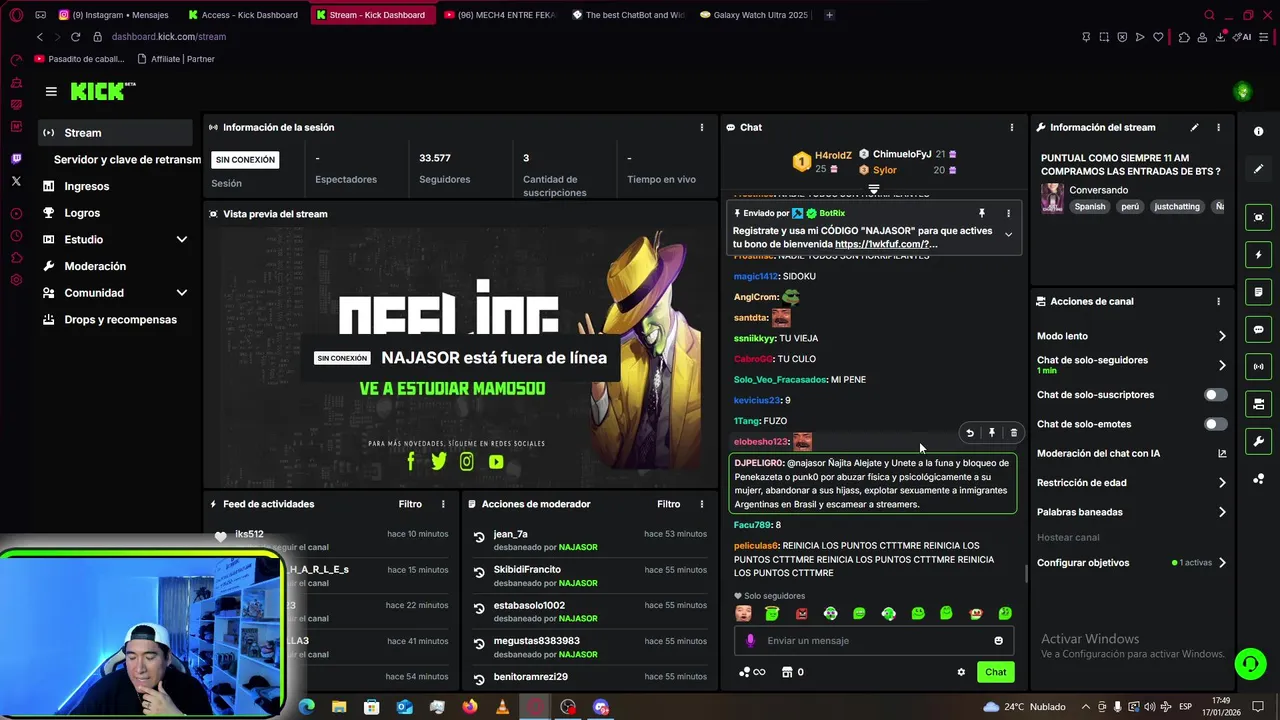Open Moderación del chat con IA link
This screenshot has width=1280, height=720.
tap(1132, 454)
